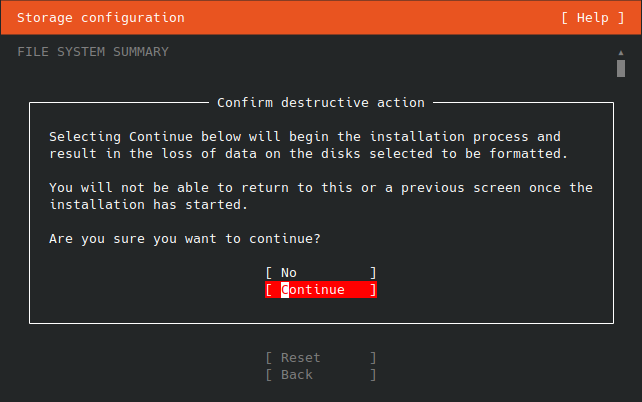This screenshot has height=402, width=642.
Task: Click the Storage configuration header title
Action: (x=101, y=18)
